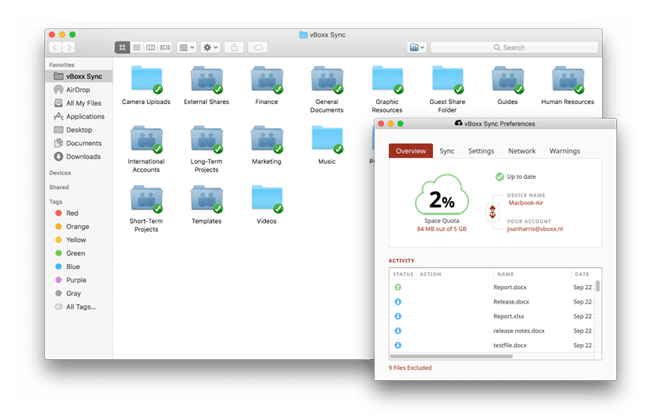Switch Finder to icon view
The width and height of the screenshot is (648, 416).
click(x=122, y=47)
